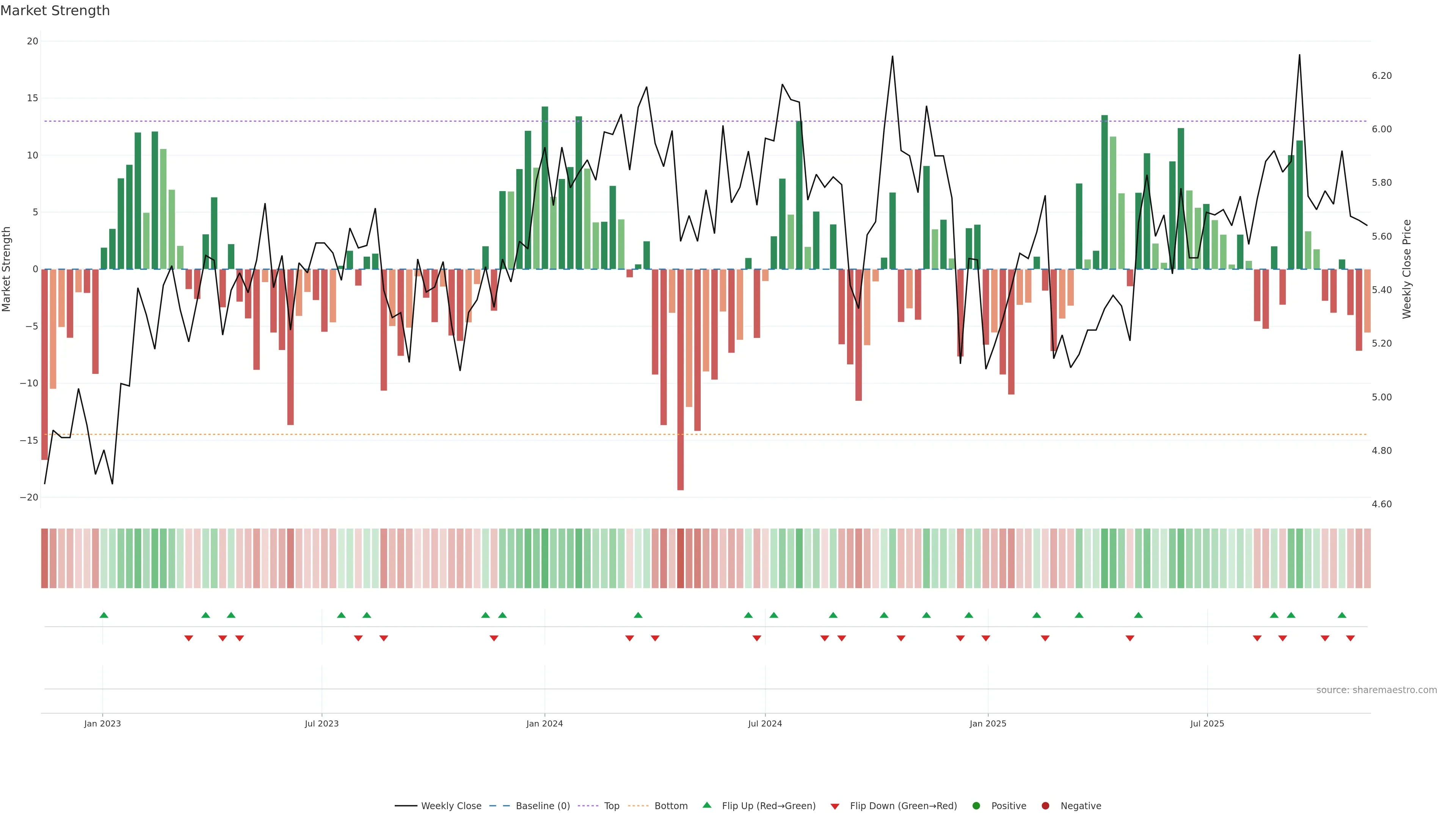This screenshot has height=819, width=1456.
Task: Toggle the Flip Down (Green→Red) legend label
Action: click(x=903, y=805)
